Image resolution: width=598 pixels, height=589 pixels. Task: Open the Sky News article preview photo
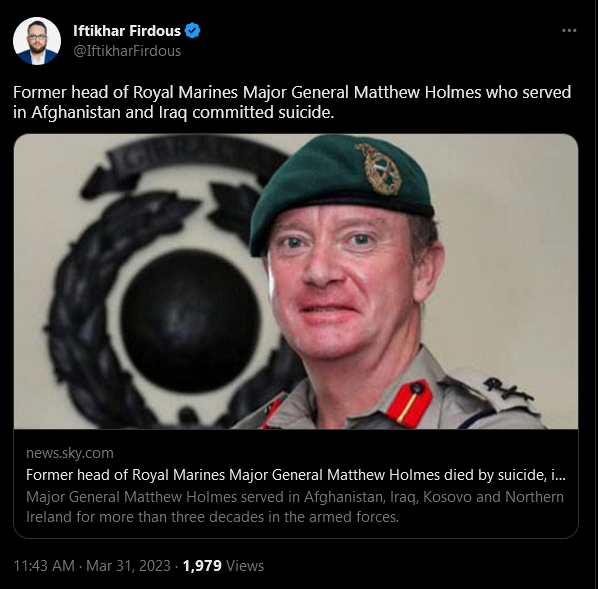point(296,282)
